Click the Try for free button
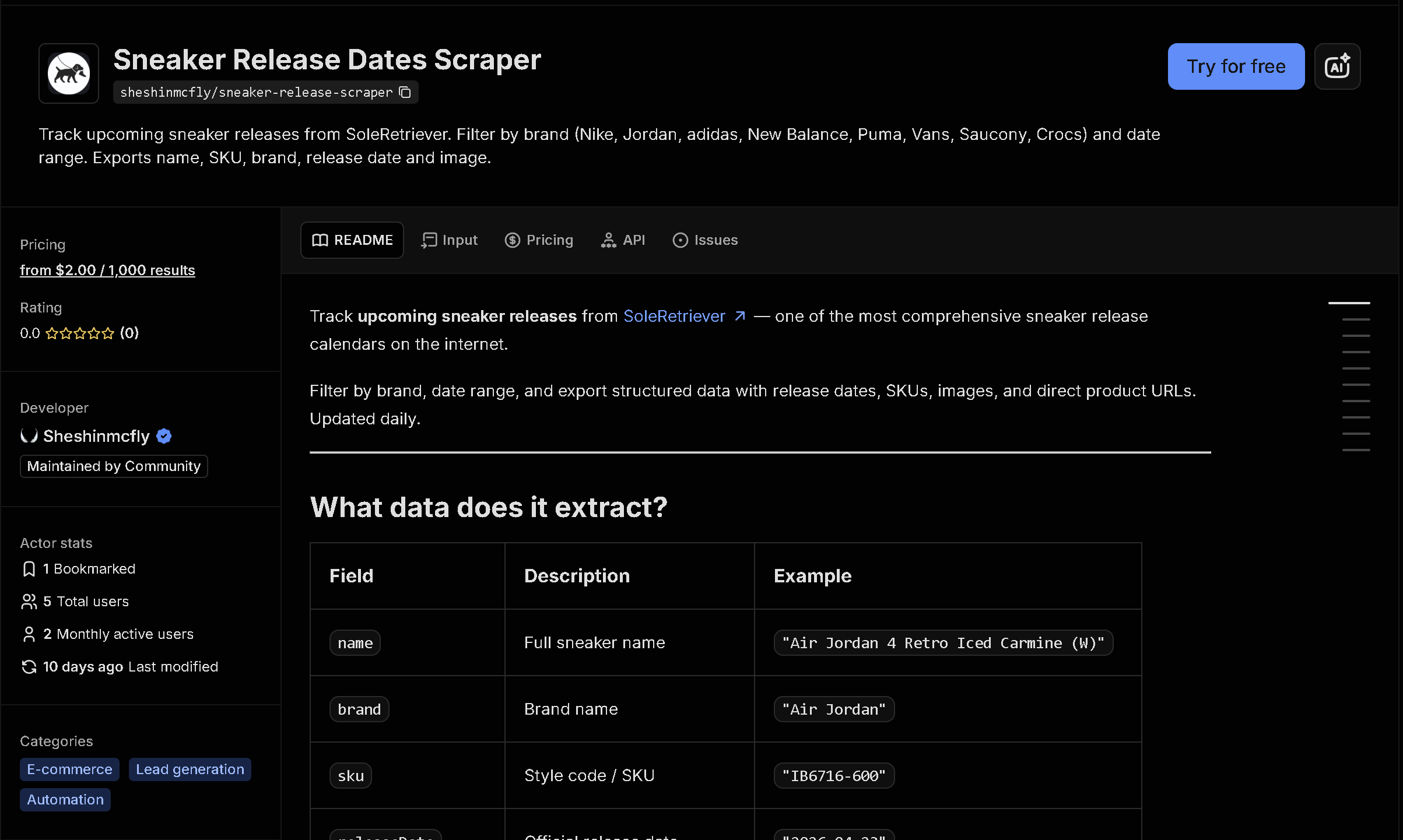 [x=1236, y=66]
